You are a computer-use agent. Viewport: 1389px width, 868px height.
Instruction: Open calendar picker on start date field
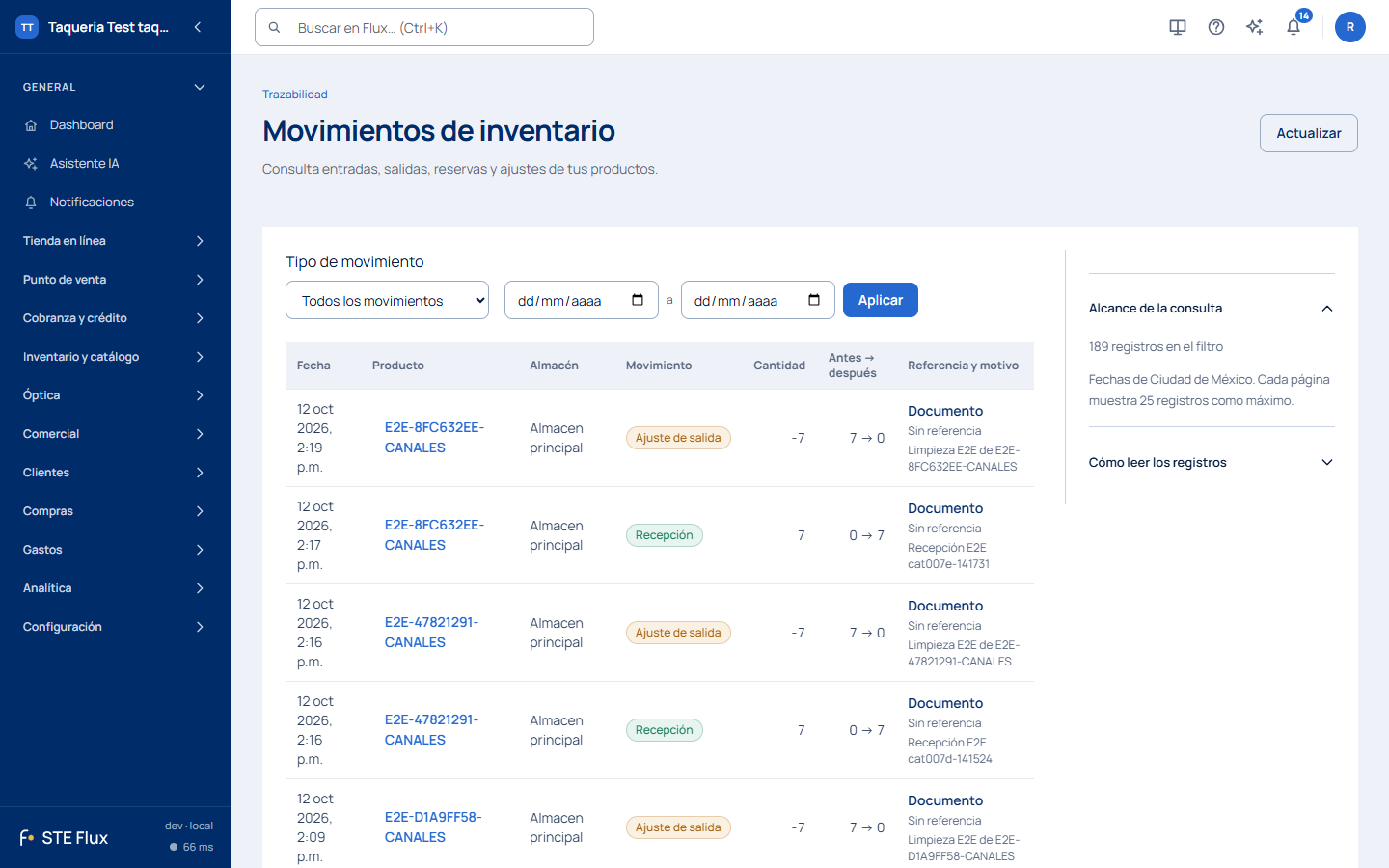638,300
